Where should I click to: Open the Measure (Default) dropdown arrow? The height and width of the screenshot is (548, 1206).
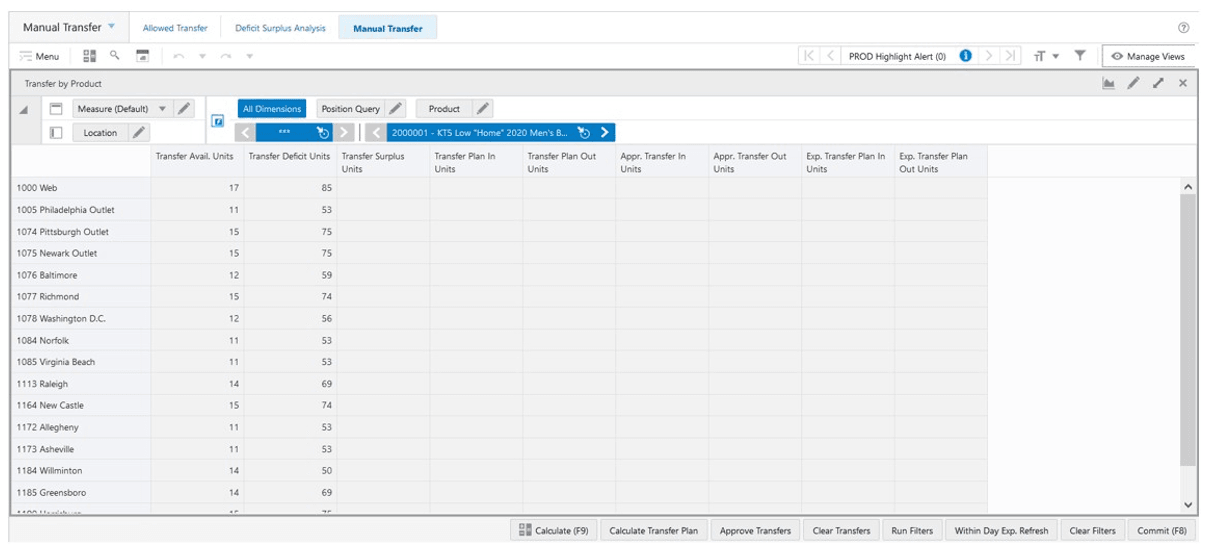point(162,109)
